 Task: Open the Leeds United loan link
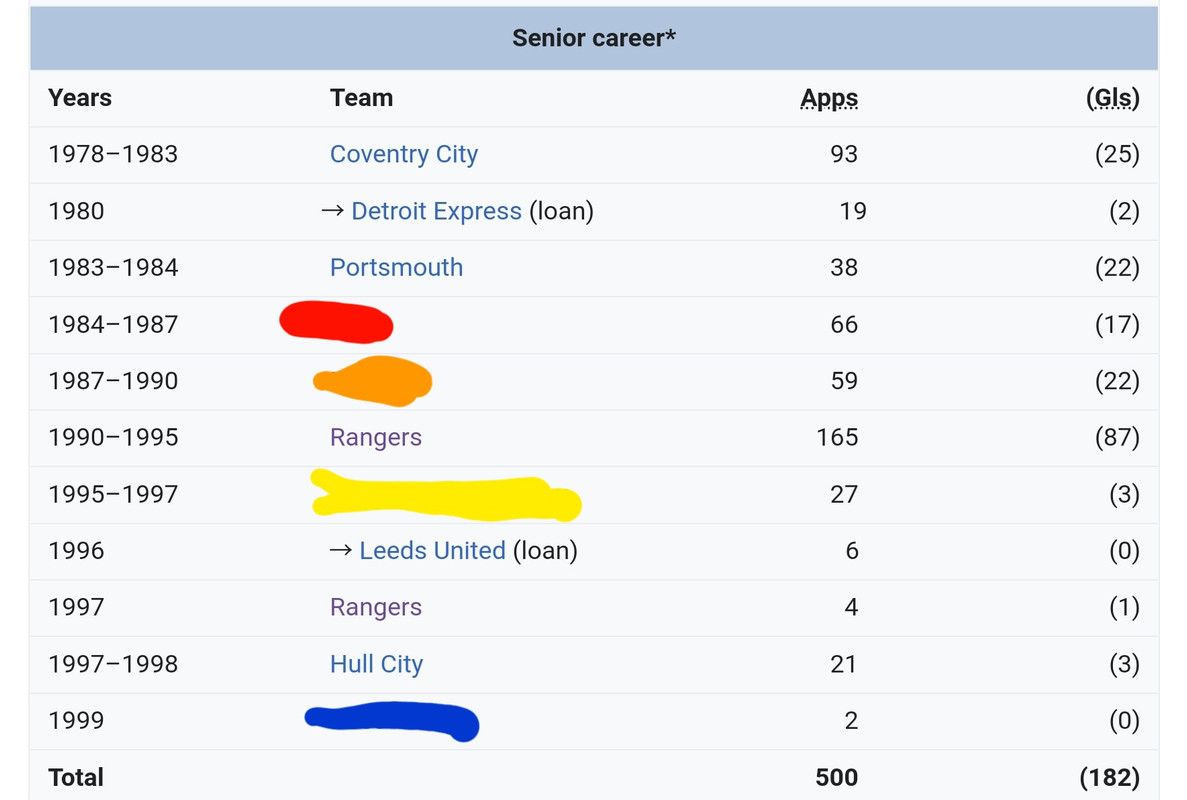(x=432, y=550)
